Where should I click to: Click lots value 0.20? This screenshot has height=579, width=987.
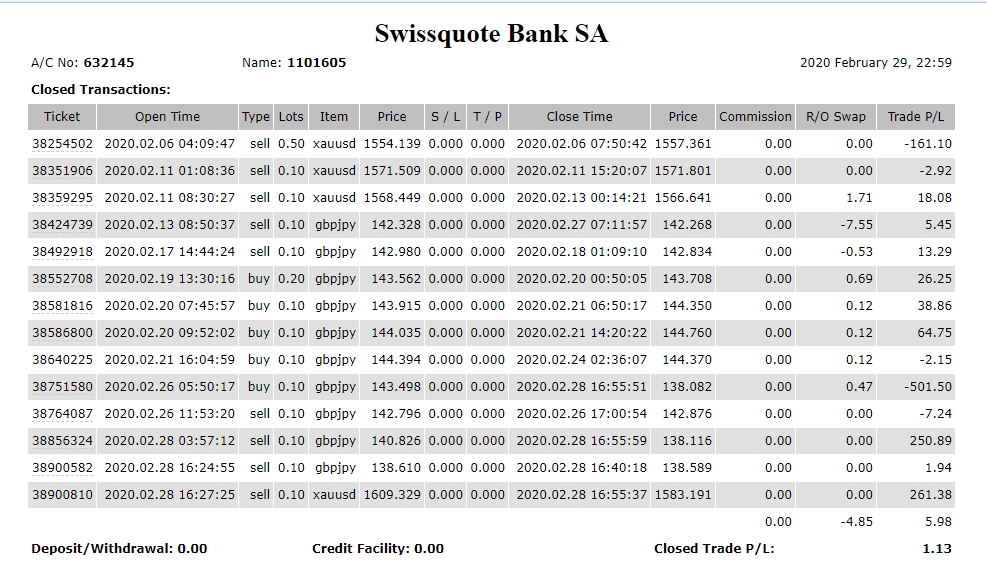tap(291, 279)
